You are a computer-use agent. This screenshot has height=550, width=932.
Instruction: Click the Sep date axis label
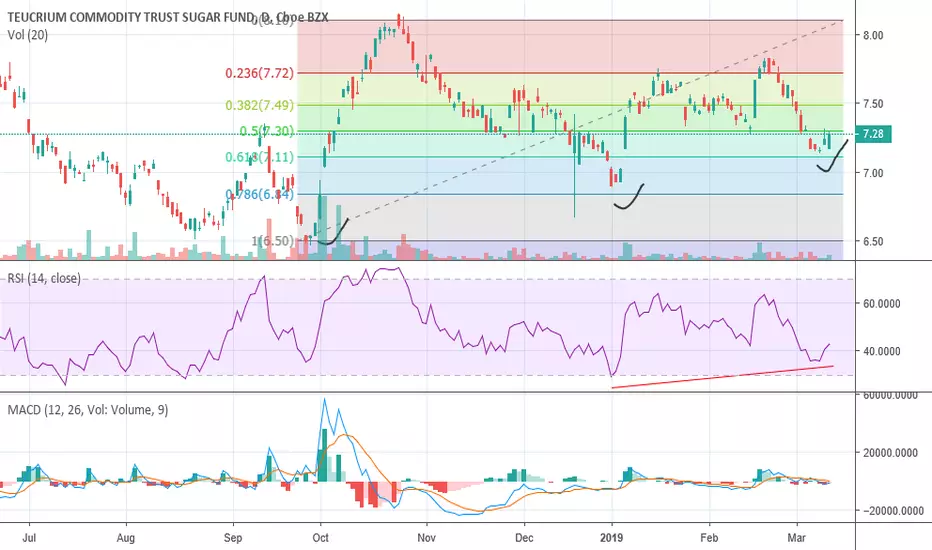pyautogui.click(x=233, y=538)
